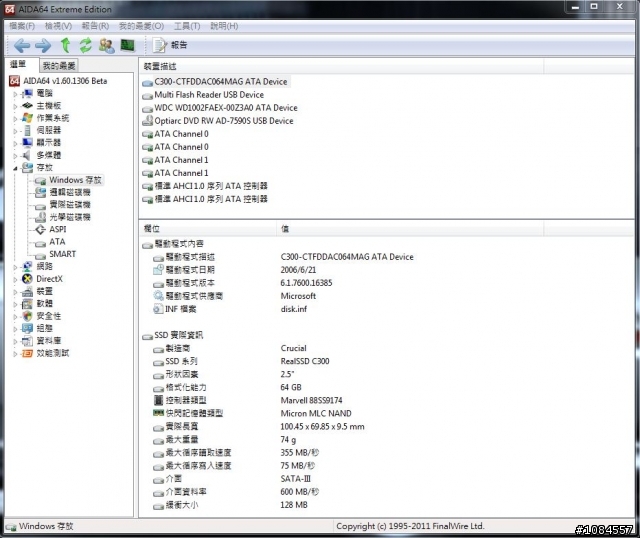Click the two-people toolbar icon
This screenshot has height=538, width=640.
click(x=107, y=45)
